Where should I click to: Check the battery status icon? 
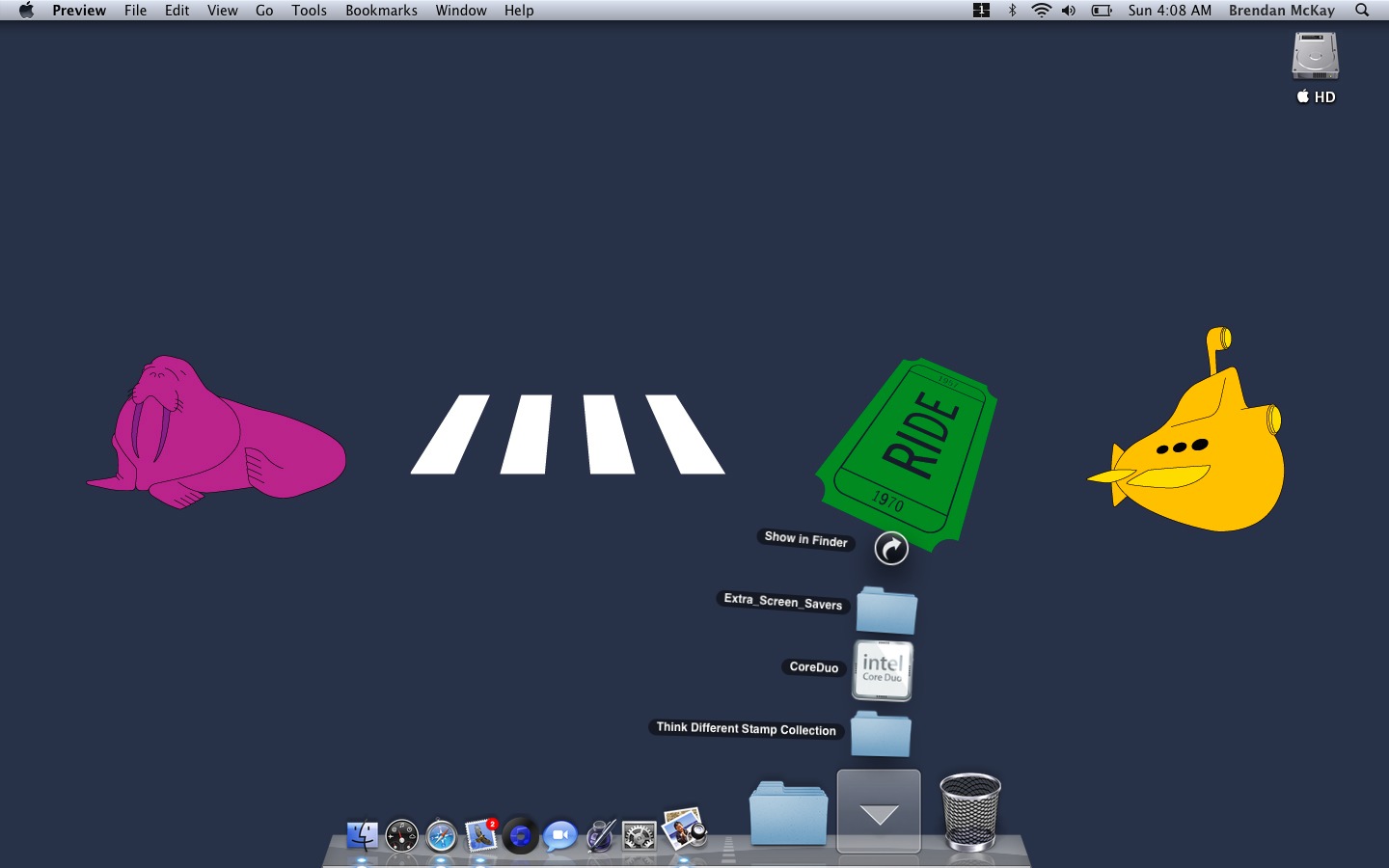1102,11
